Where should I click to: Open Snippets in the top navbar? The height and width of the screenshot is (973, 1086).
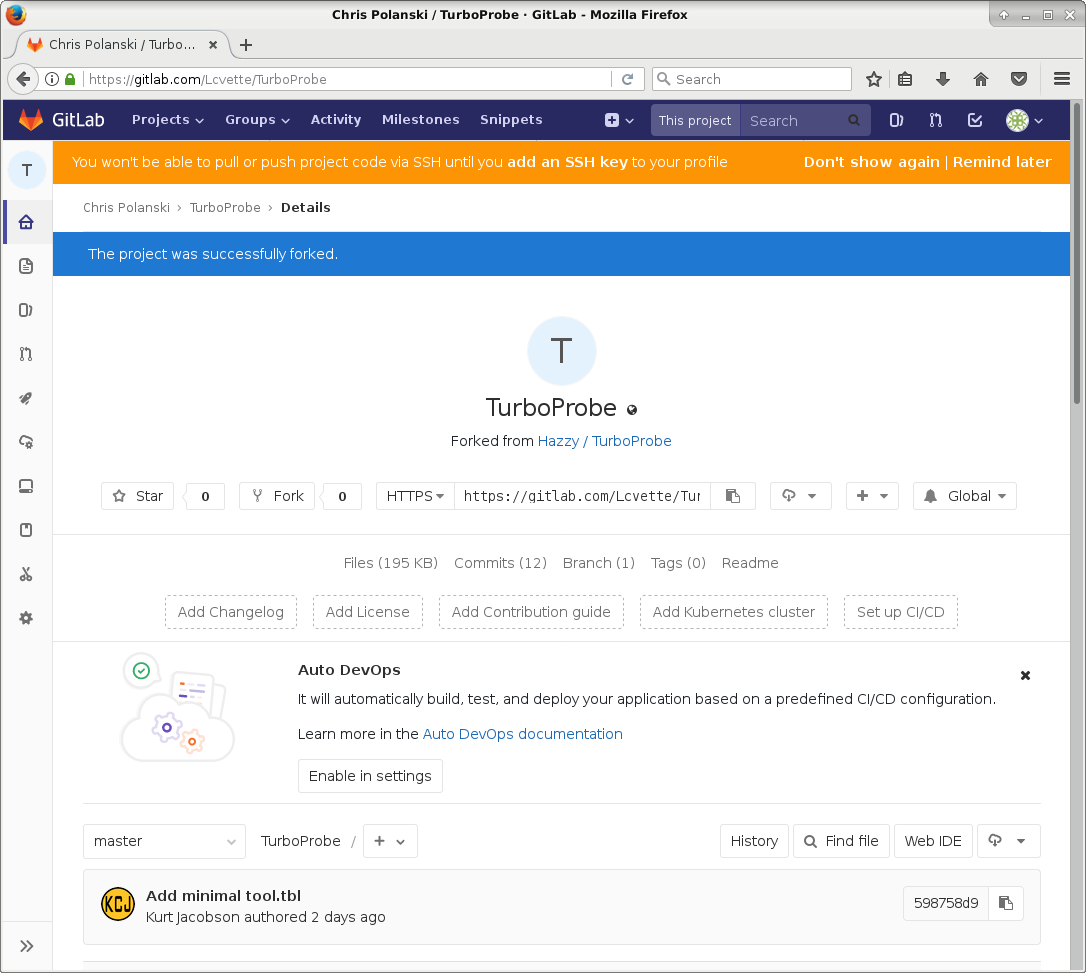click(x=511, y=120)
